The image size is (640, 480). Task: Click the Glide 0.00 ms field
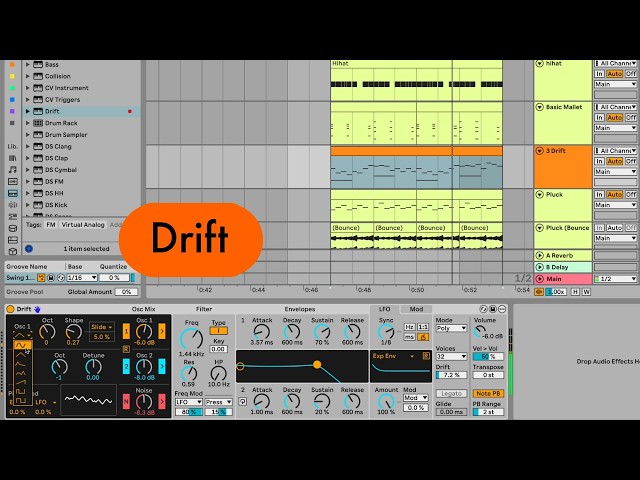(x=451, y=412)
